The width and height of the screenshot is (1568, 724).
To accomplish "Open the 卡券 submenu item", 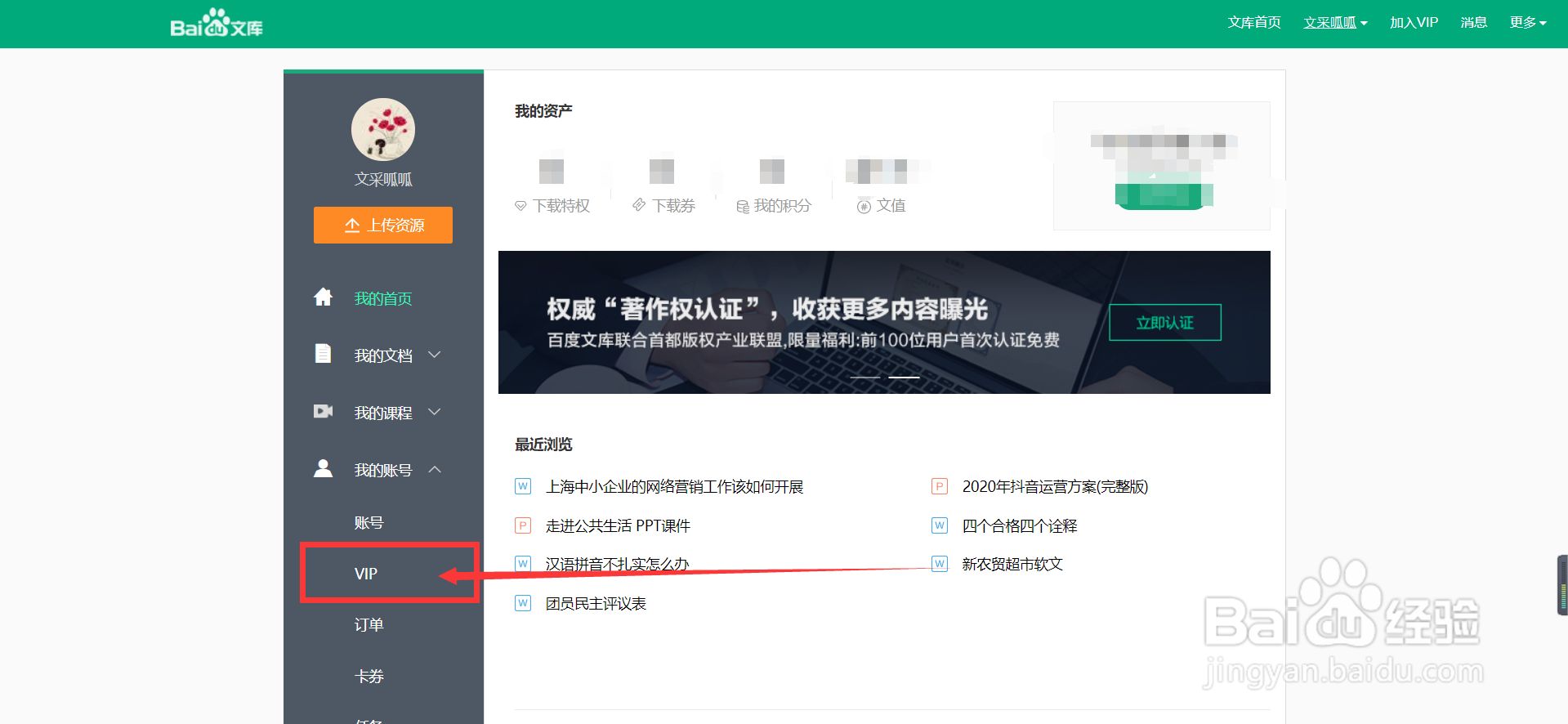I will 369,677.
